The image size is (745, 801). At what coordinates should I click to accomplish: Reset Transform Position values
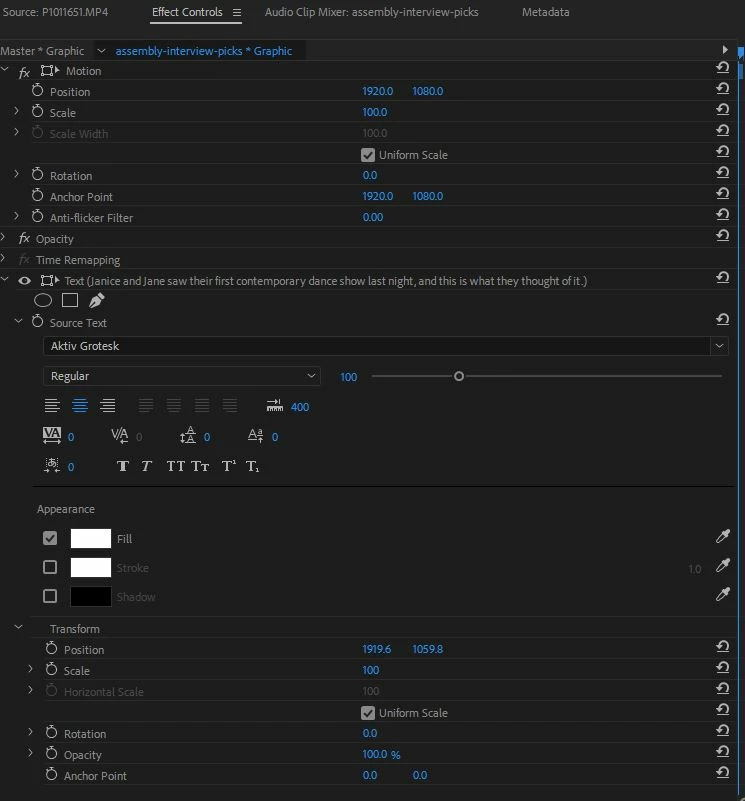click(x=722, y=646)
